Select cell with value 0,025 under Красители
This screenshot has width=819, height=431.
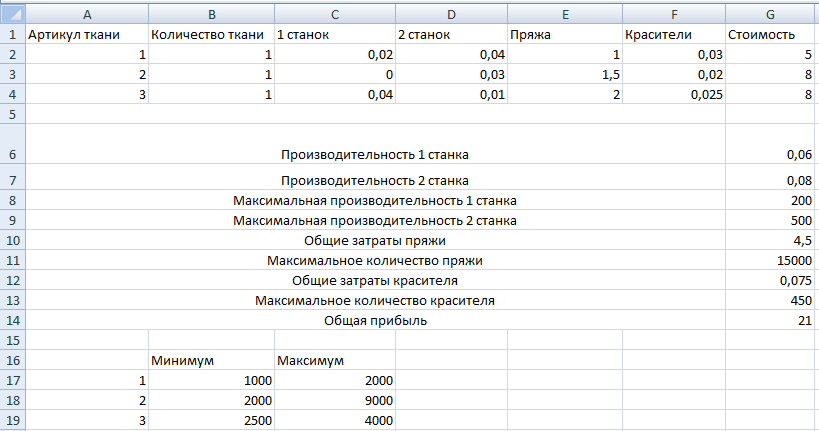(674, 94)
